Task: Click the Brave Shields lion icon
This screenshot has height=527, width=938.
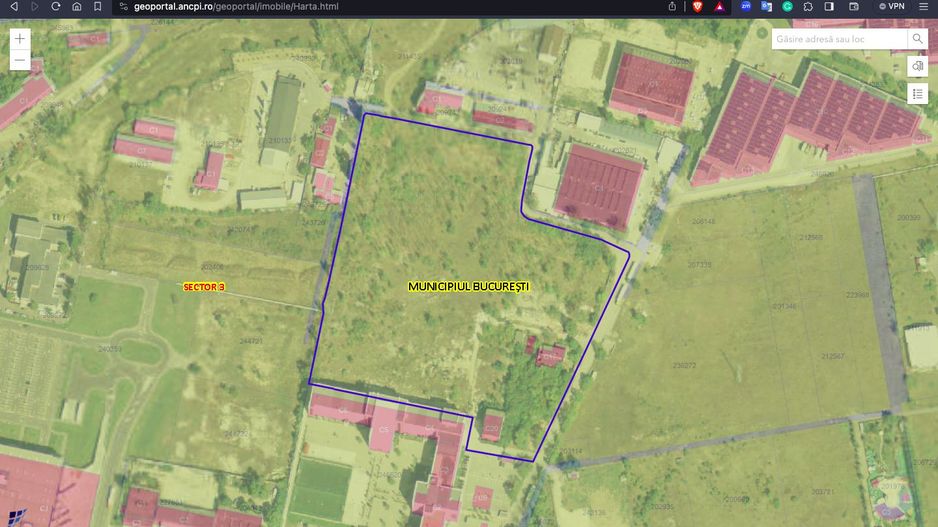Action: tap(697, 6)
